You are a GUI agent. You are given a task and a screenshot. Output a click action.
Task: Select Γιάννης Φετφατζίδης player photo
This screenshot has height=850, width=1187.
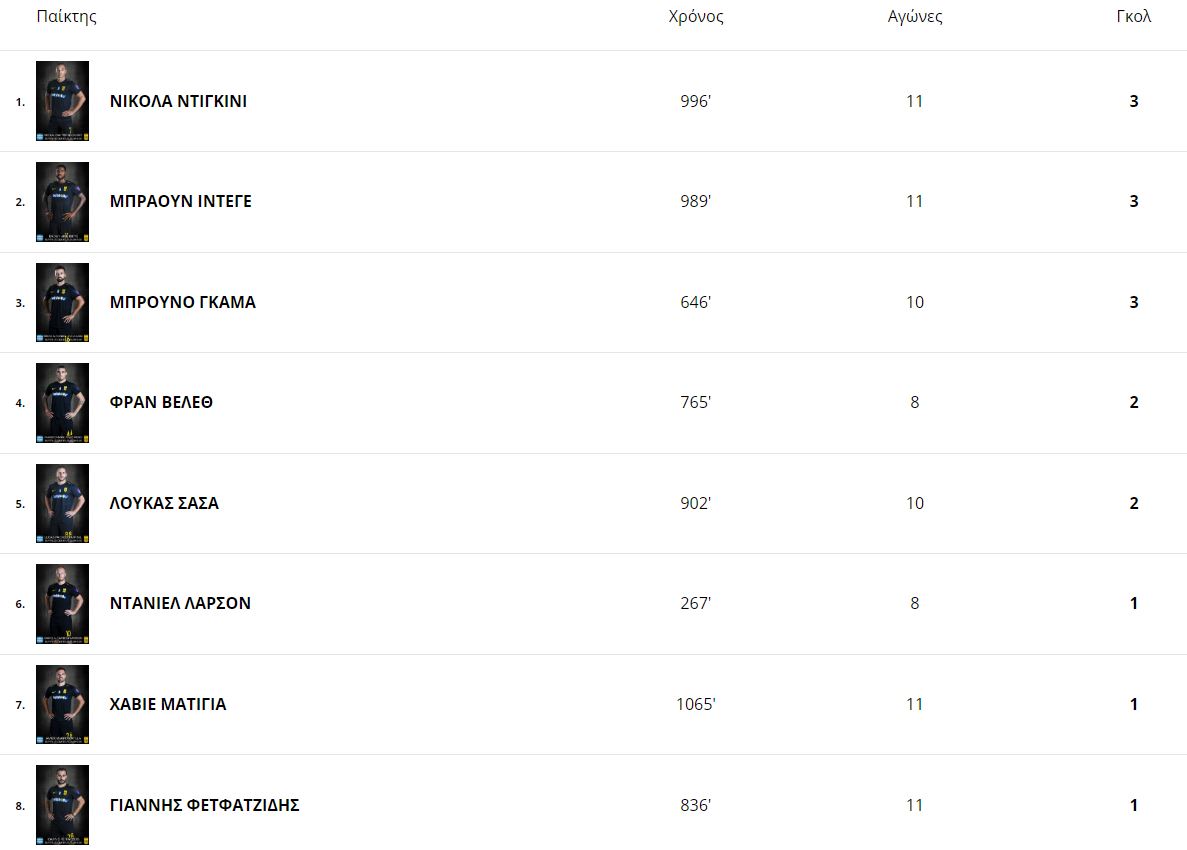click(x=62, y=805)
